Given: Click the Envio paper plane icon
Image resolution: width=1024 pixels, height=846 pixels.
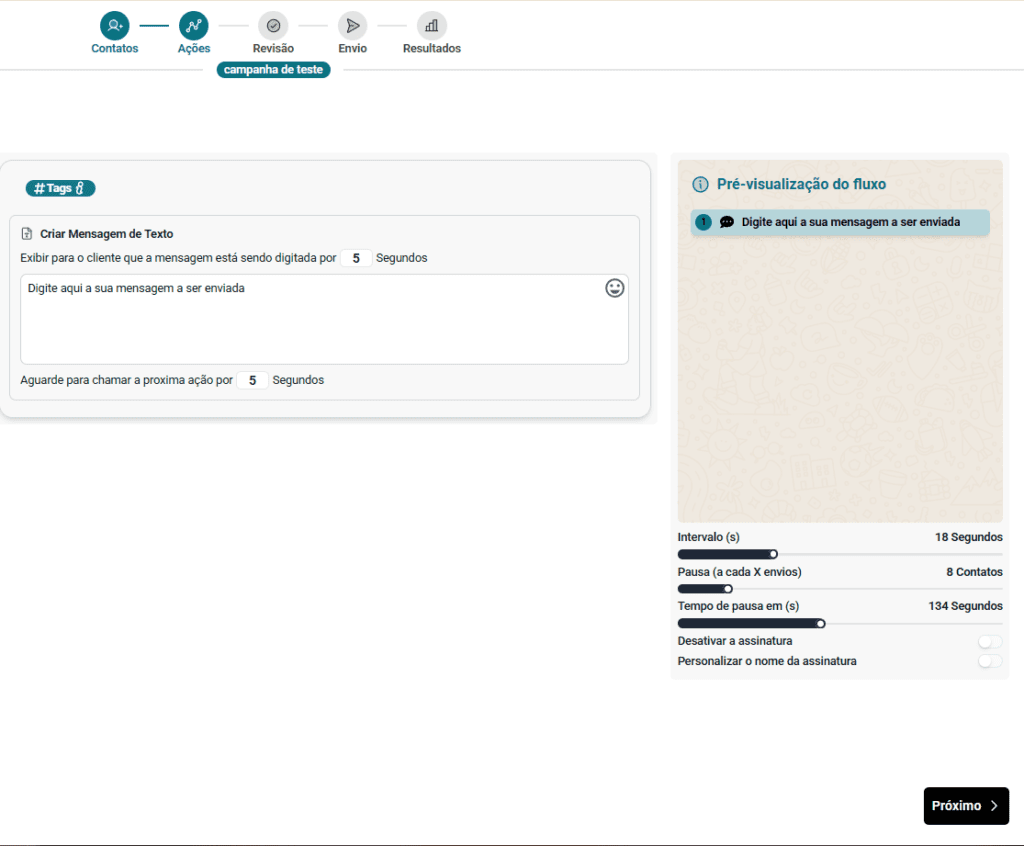Looking at the screenshot, I should click(352, 25).
